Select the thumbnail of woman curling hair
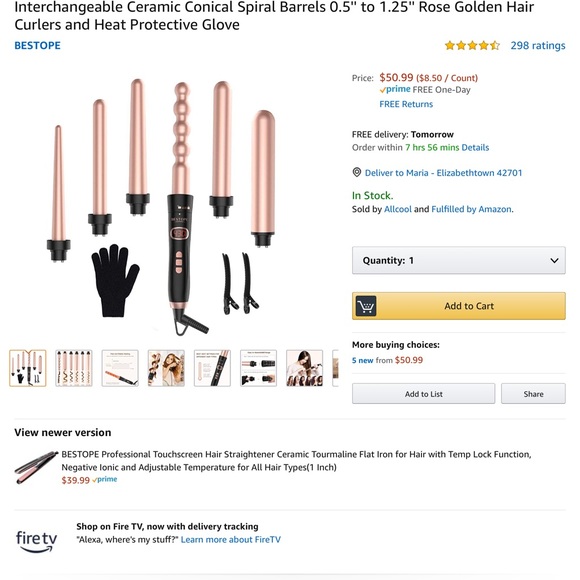Viewport: 580px width, 580px height. point(304,368)
